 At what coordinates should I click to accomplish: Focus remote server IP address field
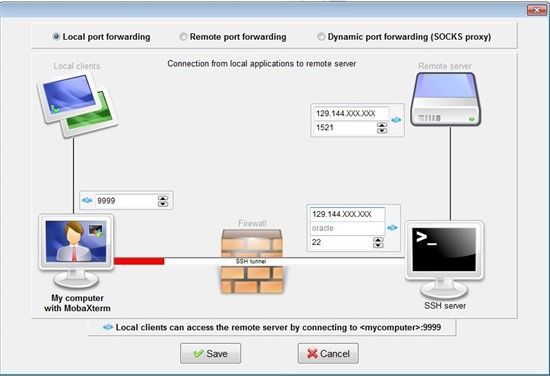tap(350, 113)
